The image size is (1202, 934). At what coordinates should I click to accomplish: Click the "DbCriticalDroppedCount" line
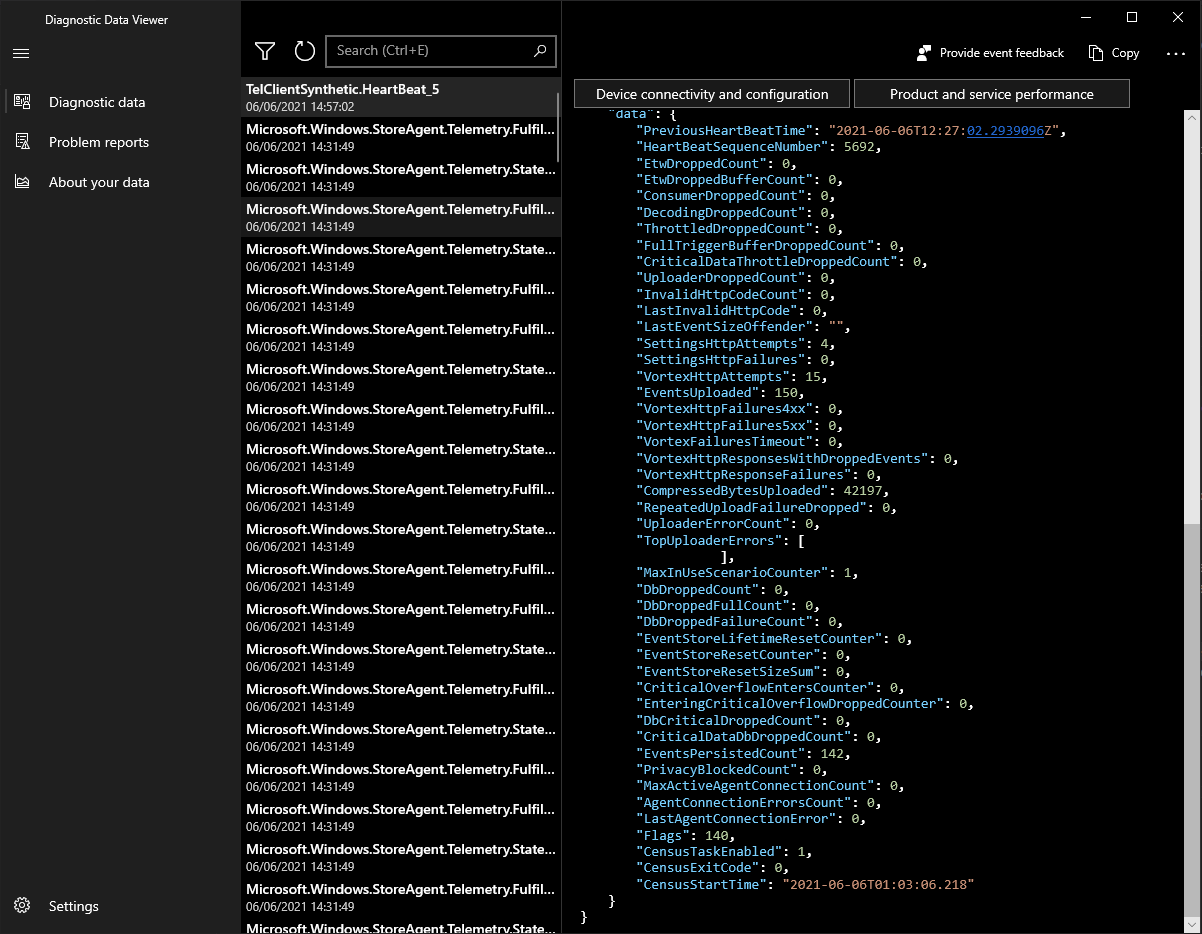click(x=743, y=720)
